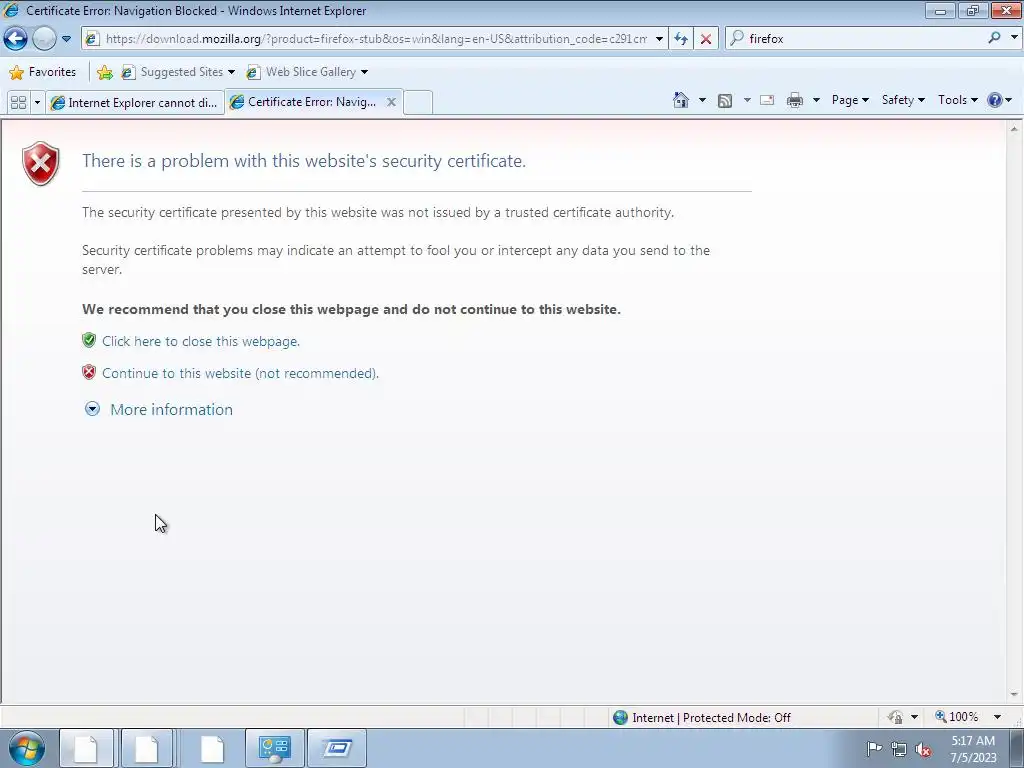
Task: Open the Windows Start menu
Action: point(27,748)
